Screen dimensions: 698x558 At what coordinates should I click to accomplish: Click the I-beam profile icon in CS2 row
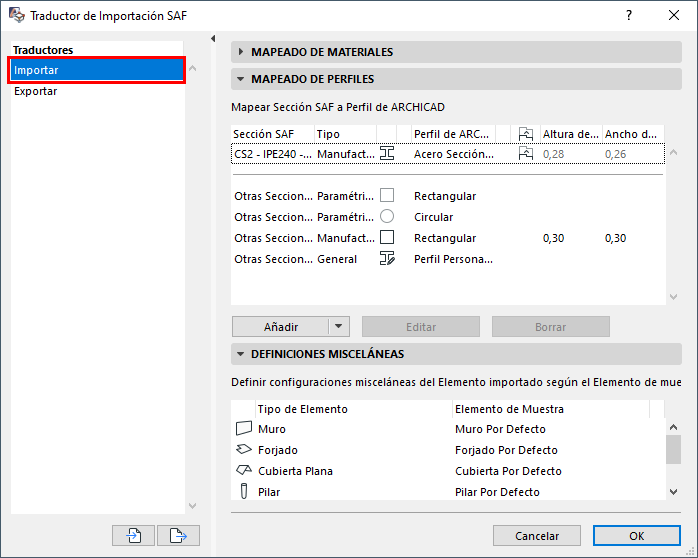[387, 154]
